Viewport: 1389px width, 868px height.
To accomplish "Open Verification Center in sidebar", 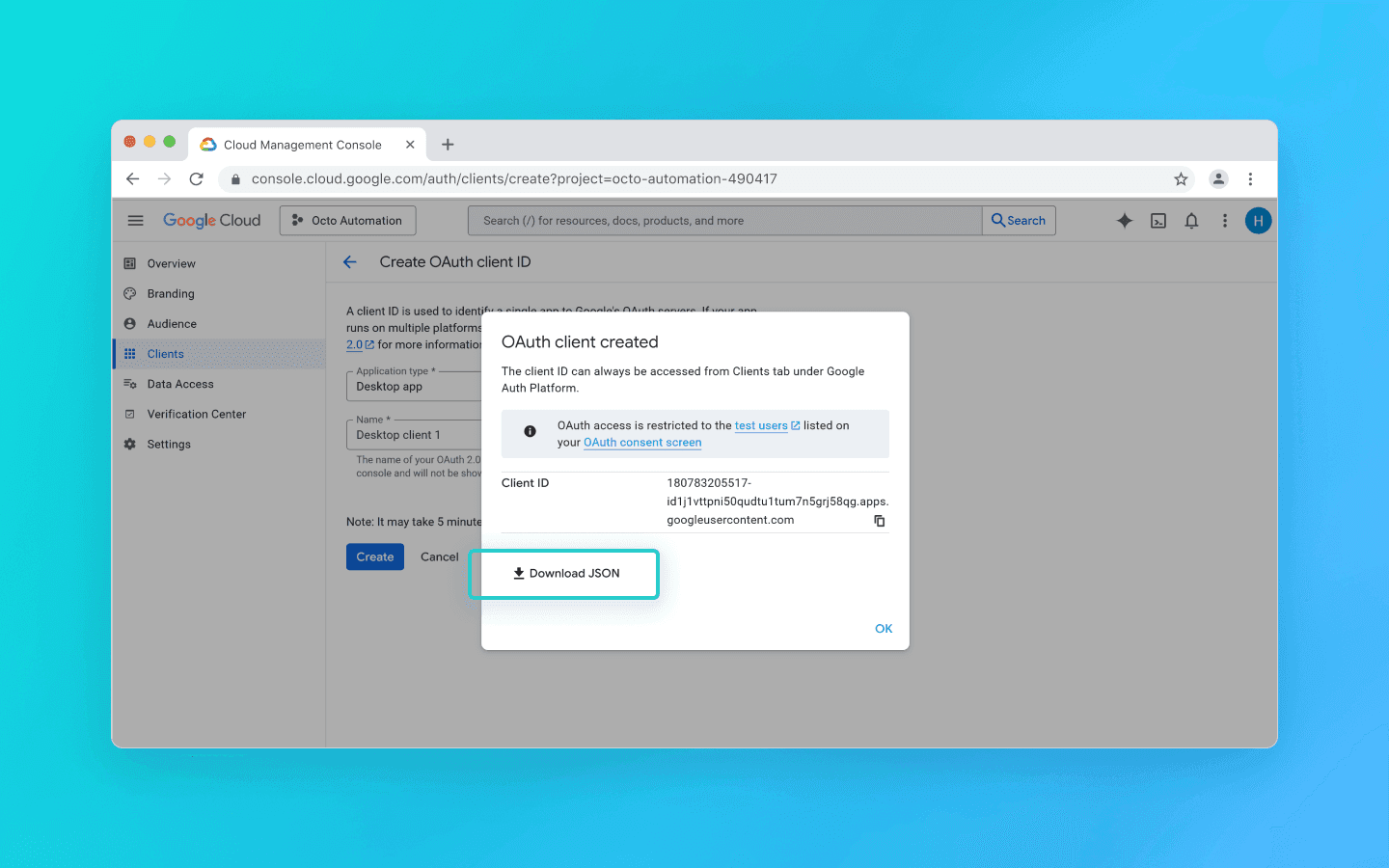I will (x=219, y=414).
